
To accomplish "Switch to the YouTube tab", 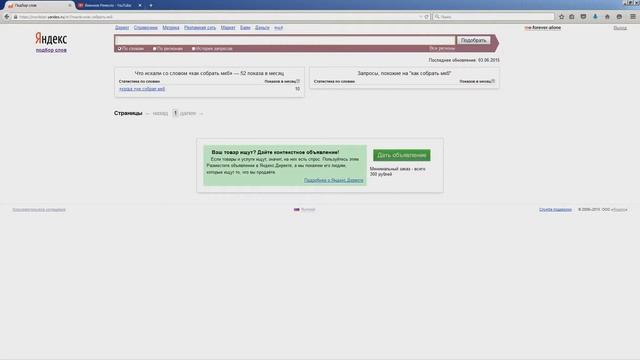I will pos(108,6).
